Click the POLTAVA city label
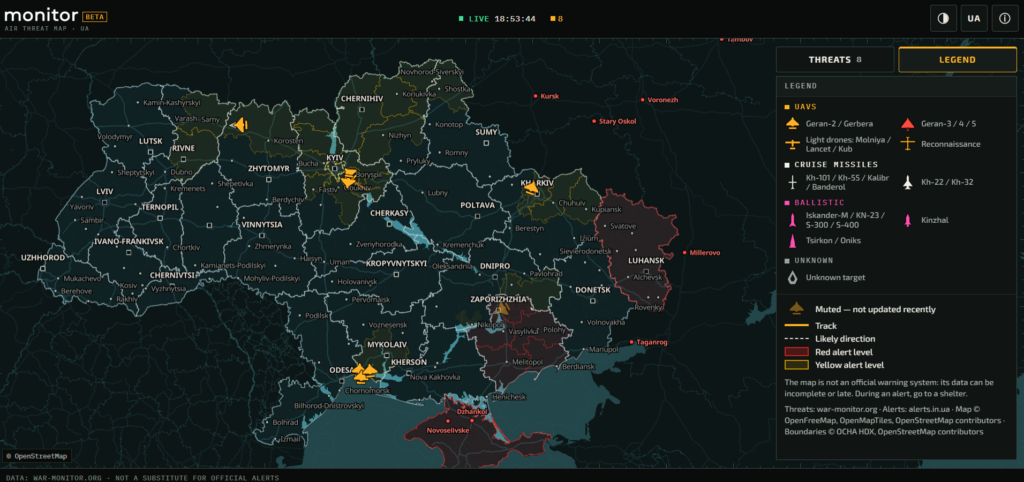This screenshot has height=482, width=1024. point(477,205)
